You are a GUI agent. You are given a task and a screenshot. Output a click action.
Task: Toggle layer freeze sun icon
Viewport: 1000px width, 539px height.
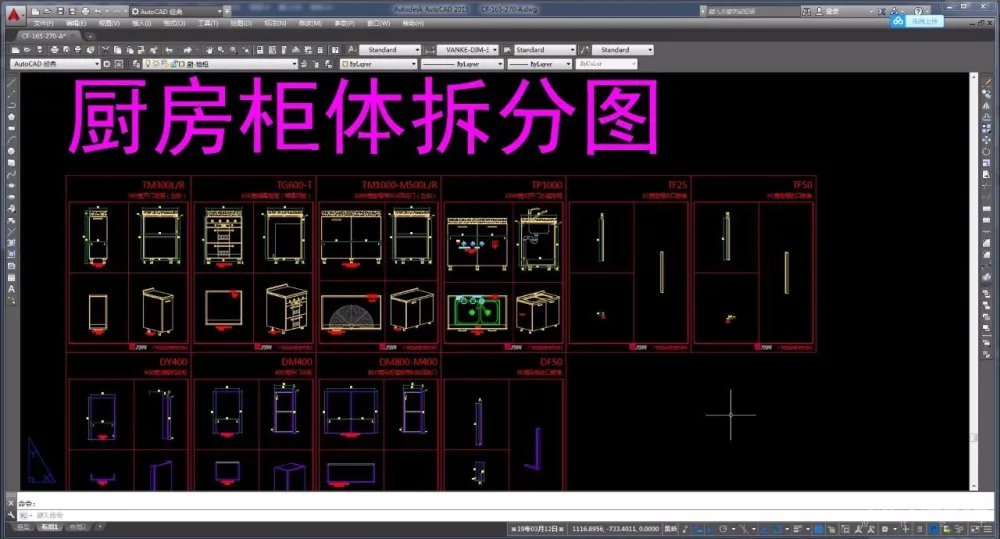pyautogui.click(x=156, y=64)
